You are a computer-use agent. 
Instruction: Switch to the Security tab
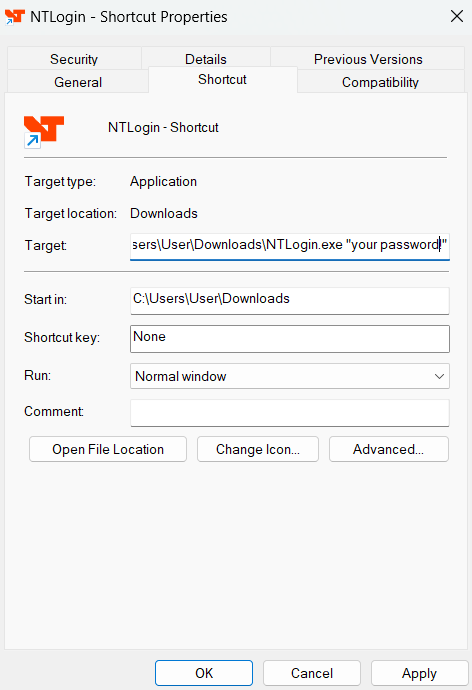[x=74, y=59]
